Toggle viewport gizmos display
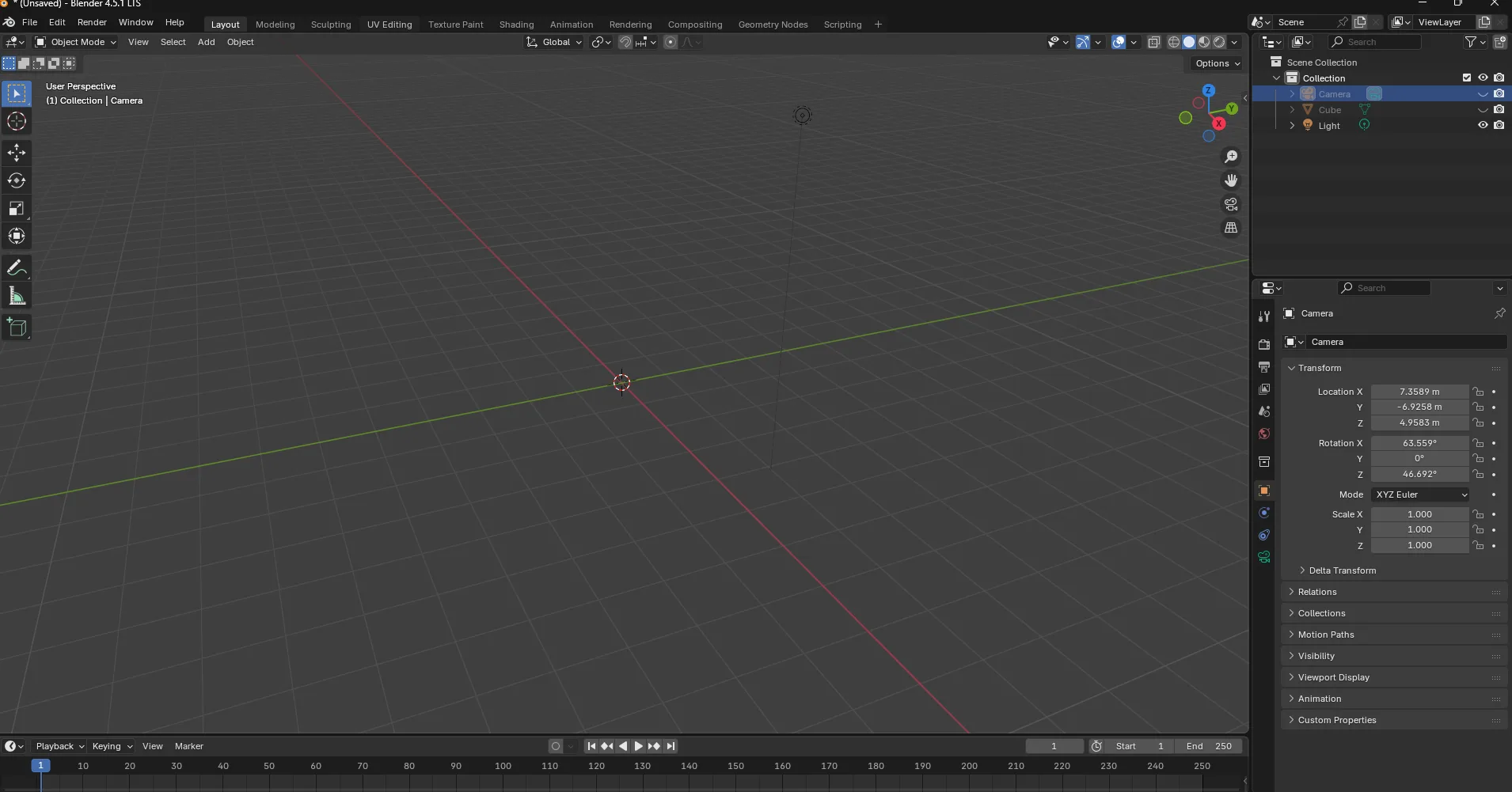 click(1082, 42)
